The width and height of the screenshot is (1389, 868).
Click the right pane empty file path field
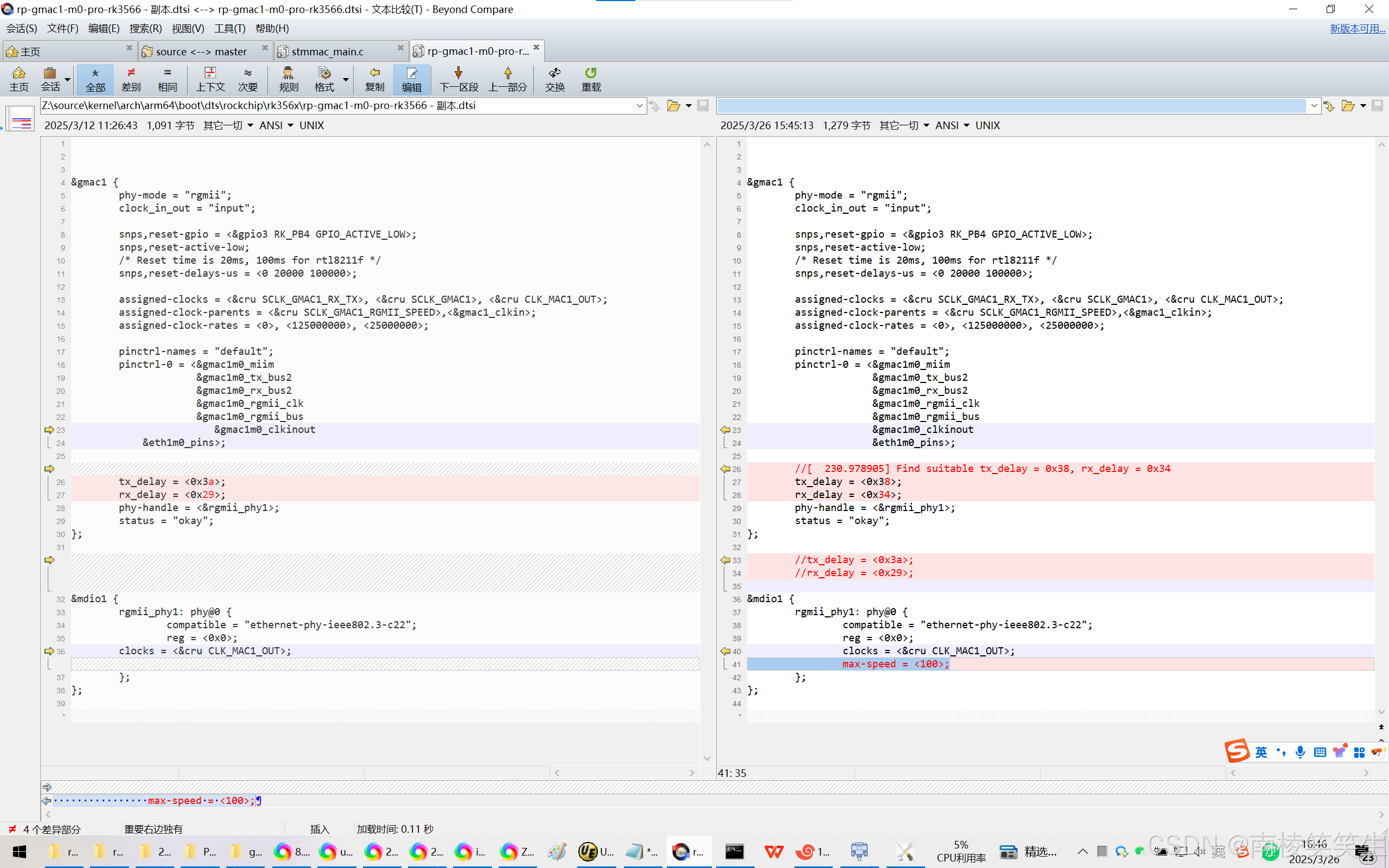click(1010, 106)
